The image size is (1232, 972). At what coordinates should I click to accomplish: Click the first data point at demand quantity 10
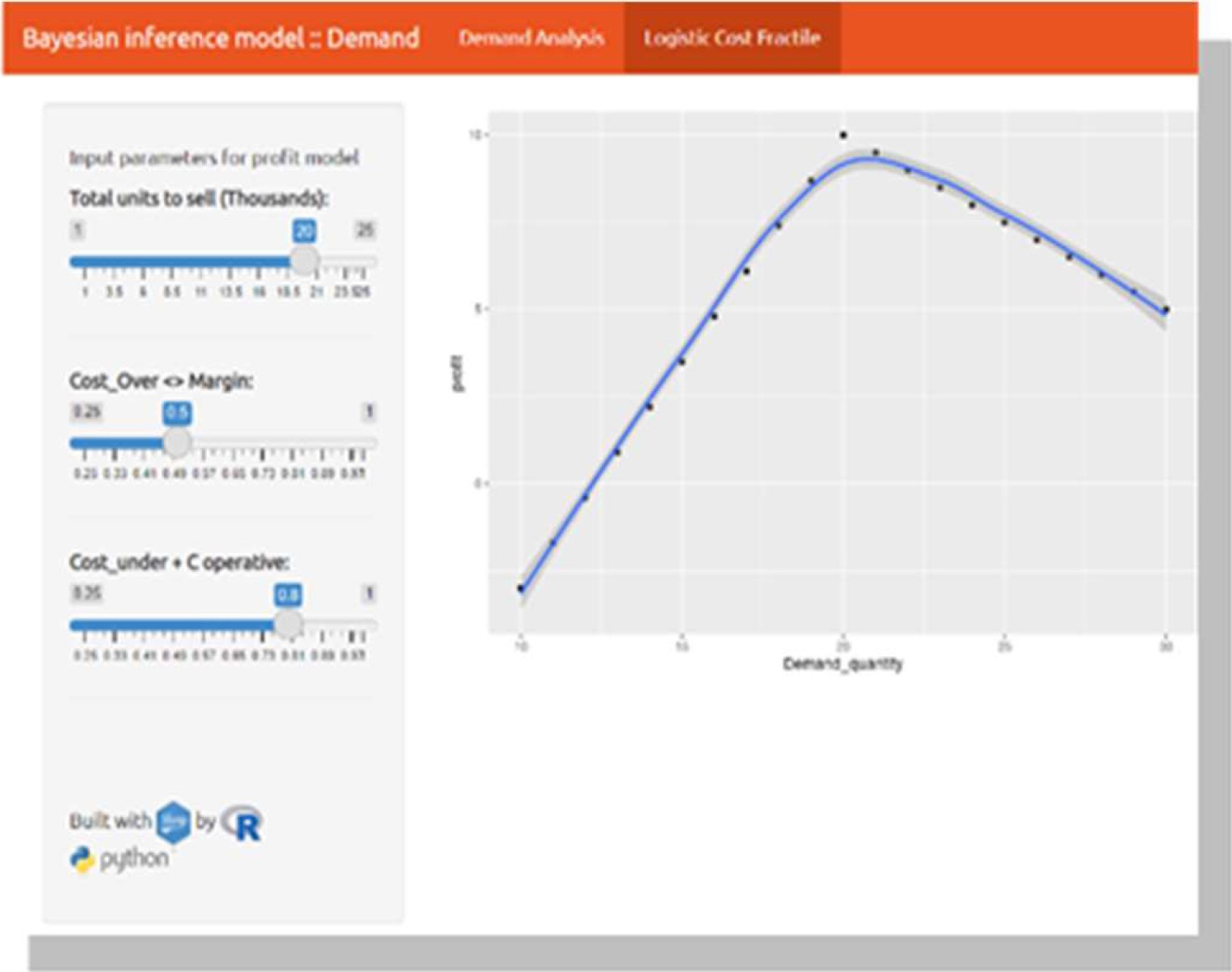coord(521,589)
